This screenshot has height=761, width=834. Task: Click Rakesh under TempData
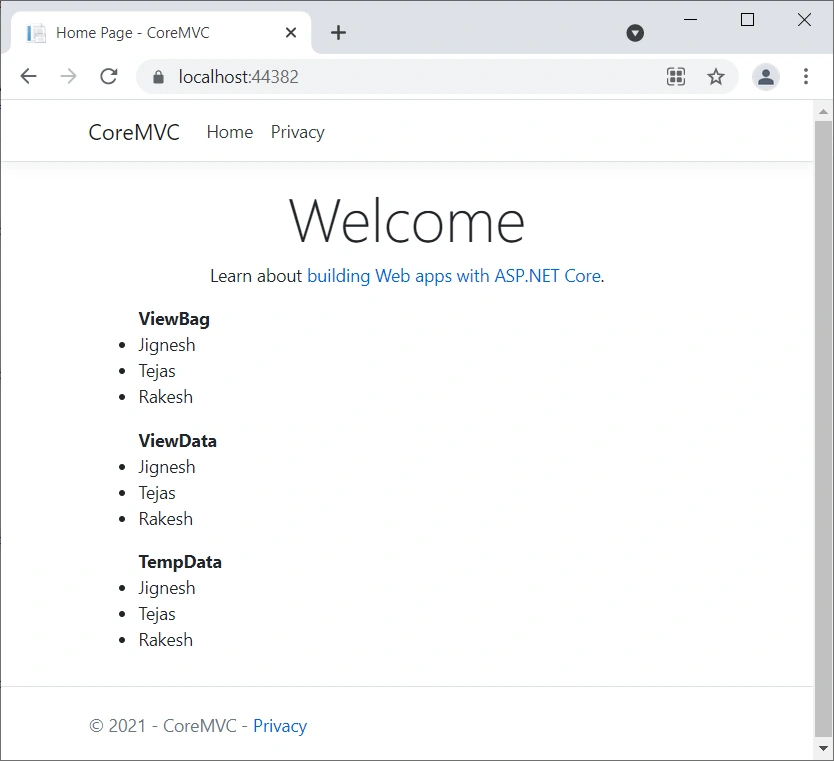pyautogui.click(x=165, y=640)
